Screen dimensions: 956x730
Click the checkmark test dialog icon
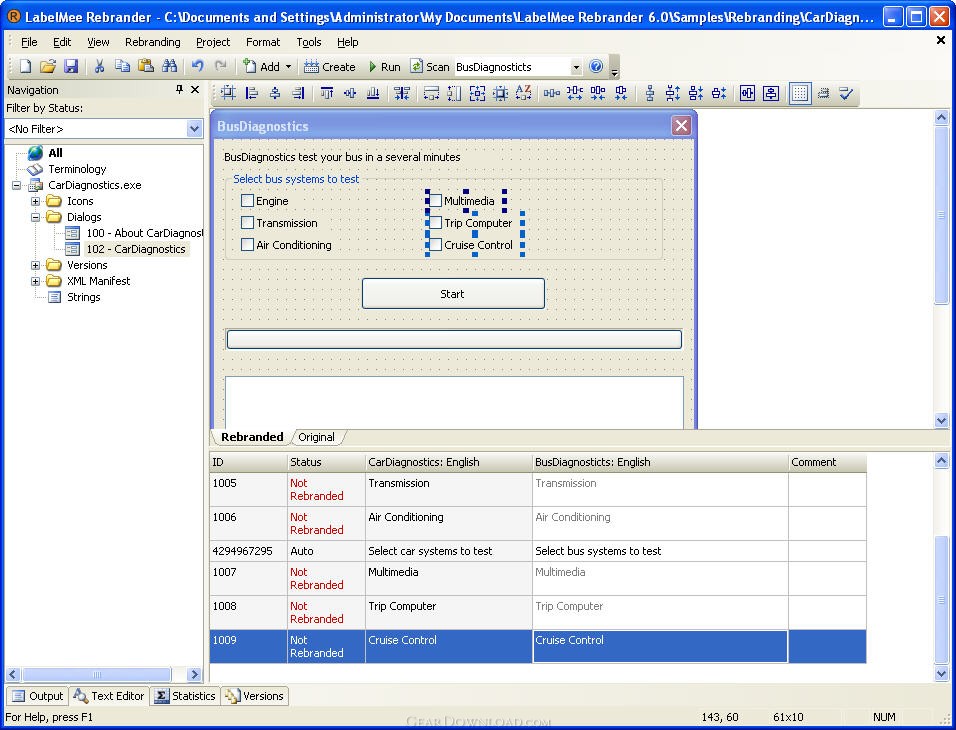[x=846, y=93]
